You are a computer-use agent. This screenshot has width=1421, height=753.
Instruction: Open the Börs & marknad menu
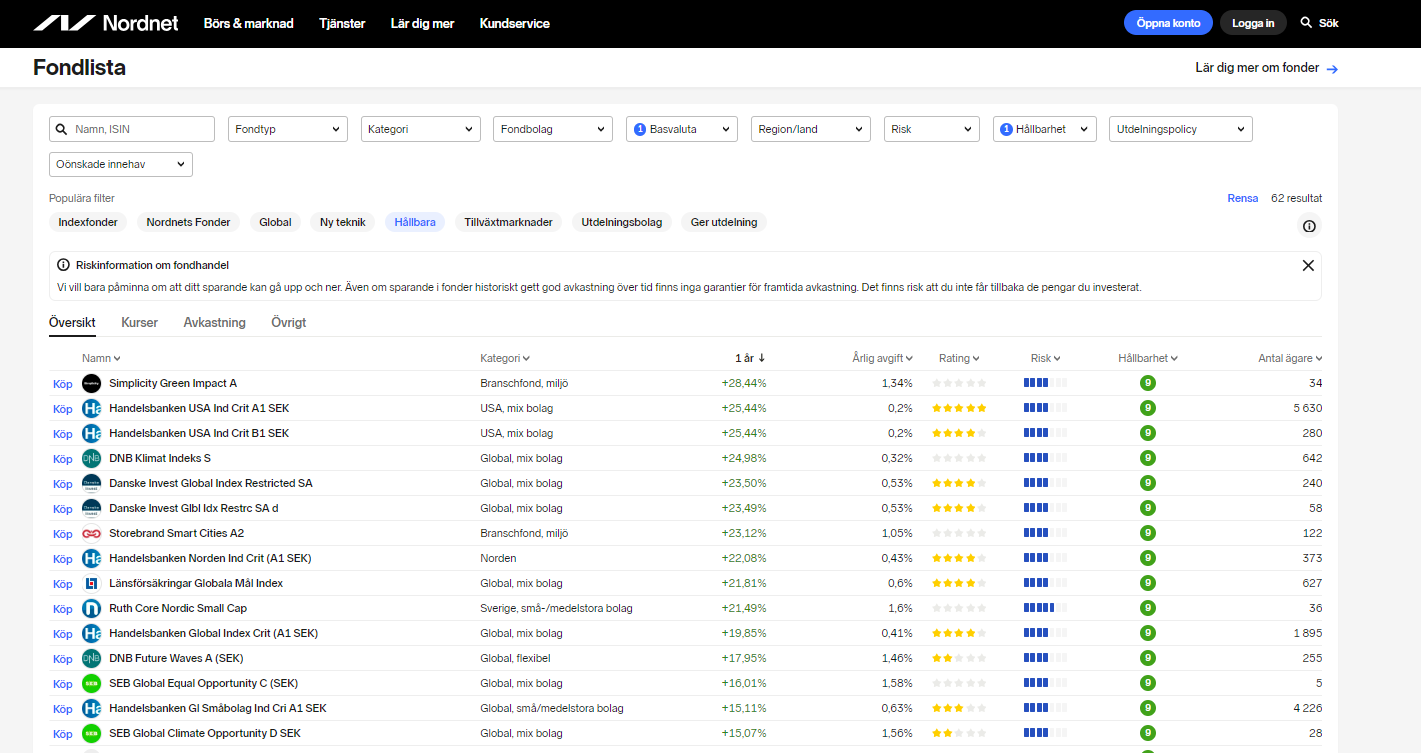click(x=248, y=23)
